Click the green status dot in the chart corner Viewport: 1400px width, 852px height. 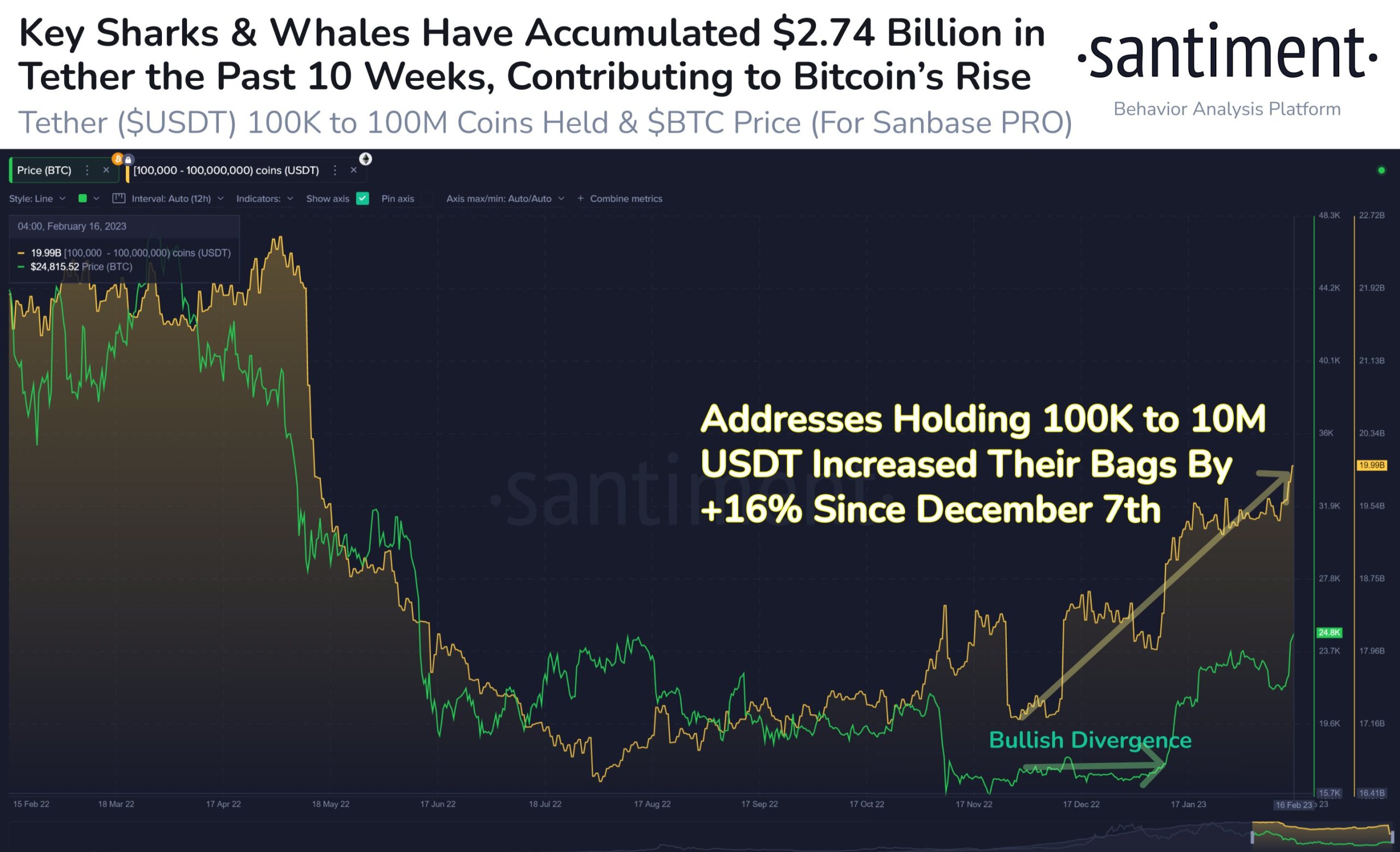pyautogui.click(x=1381, y=171)
